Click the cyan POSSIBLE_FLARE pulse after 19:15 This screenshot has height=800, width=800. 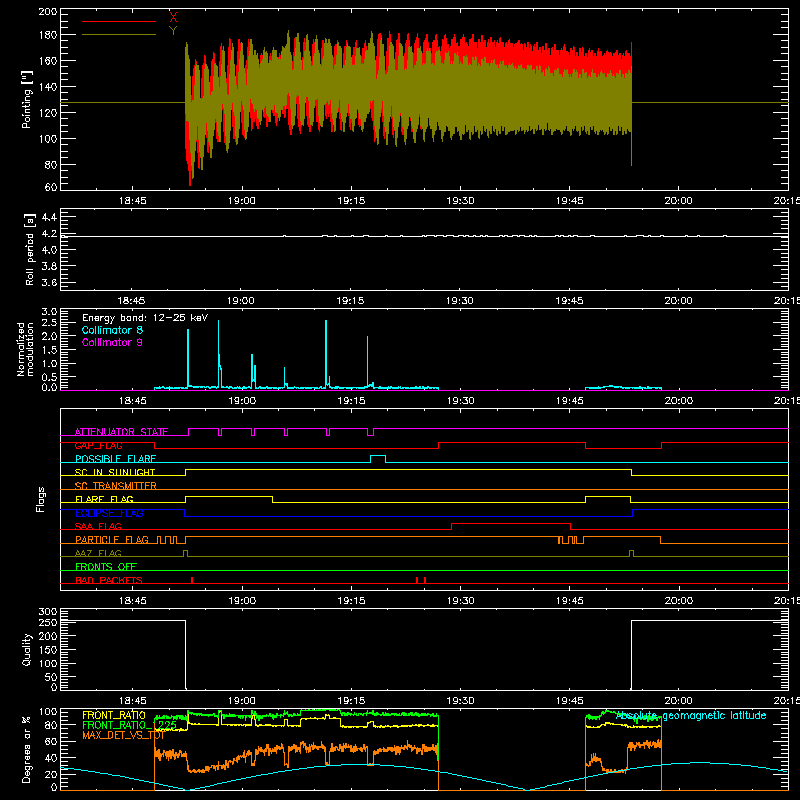pos(378,459)
